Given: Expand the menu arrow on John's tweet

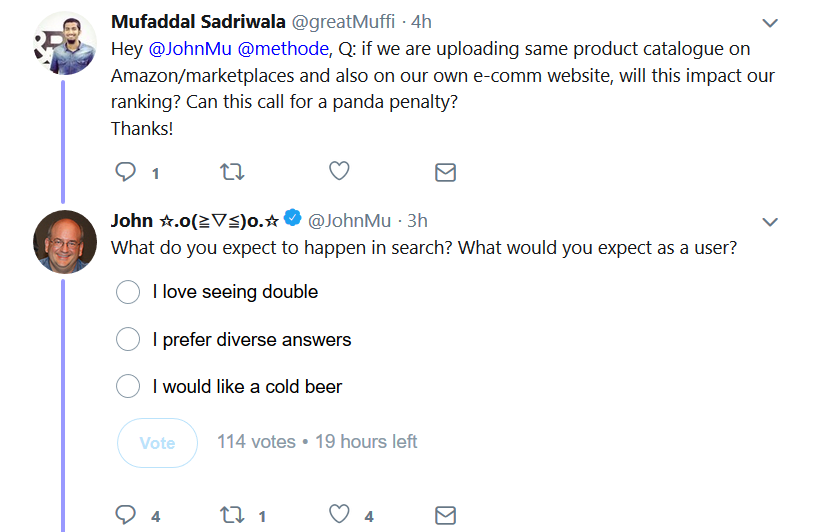Looking at the screenshot, I should click(x=770, y=221).
